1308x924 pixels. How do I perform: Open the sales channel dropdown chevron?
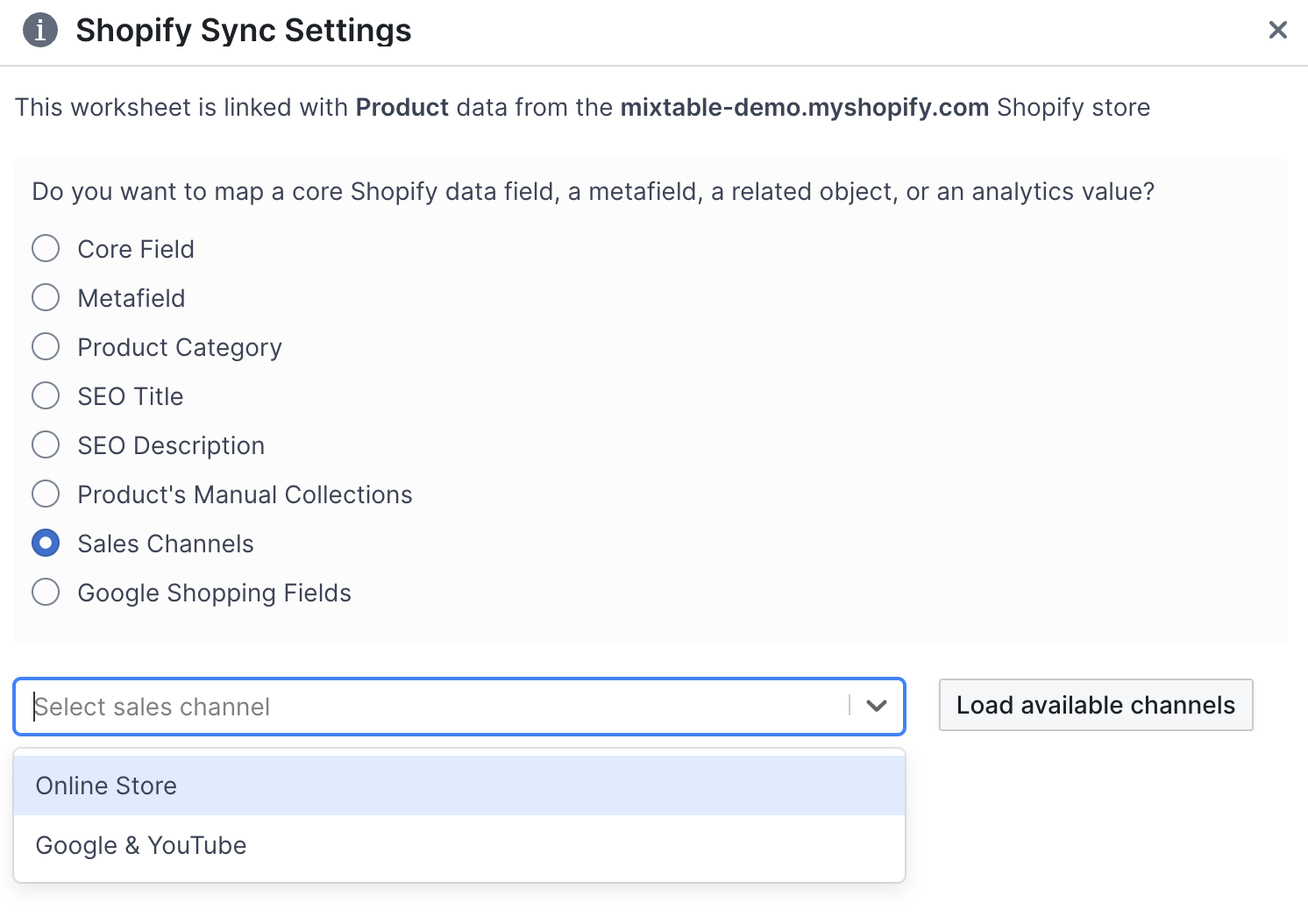point(876,706)
